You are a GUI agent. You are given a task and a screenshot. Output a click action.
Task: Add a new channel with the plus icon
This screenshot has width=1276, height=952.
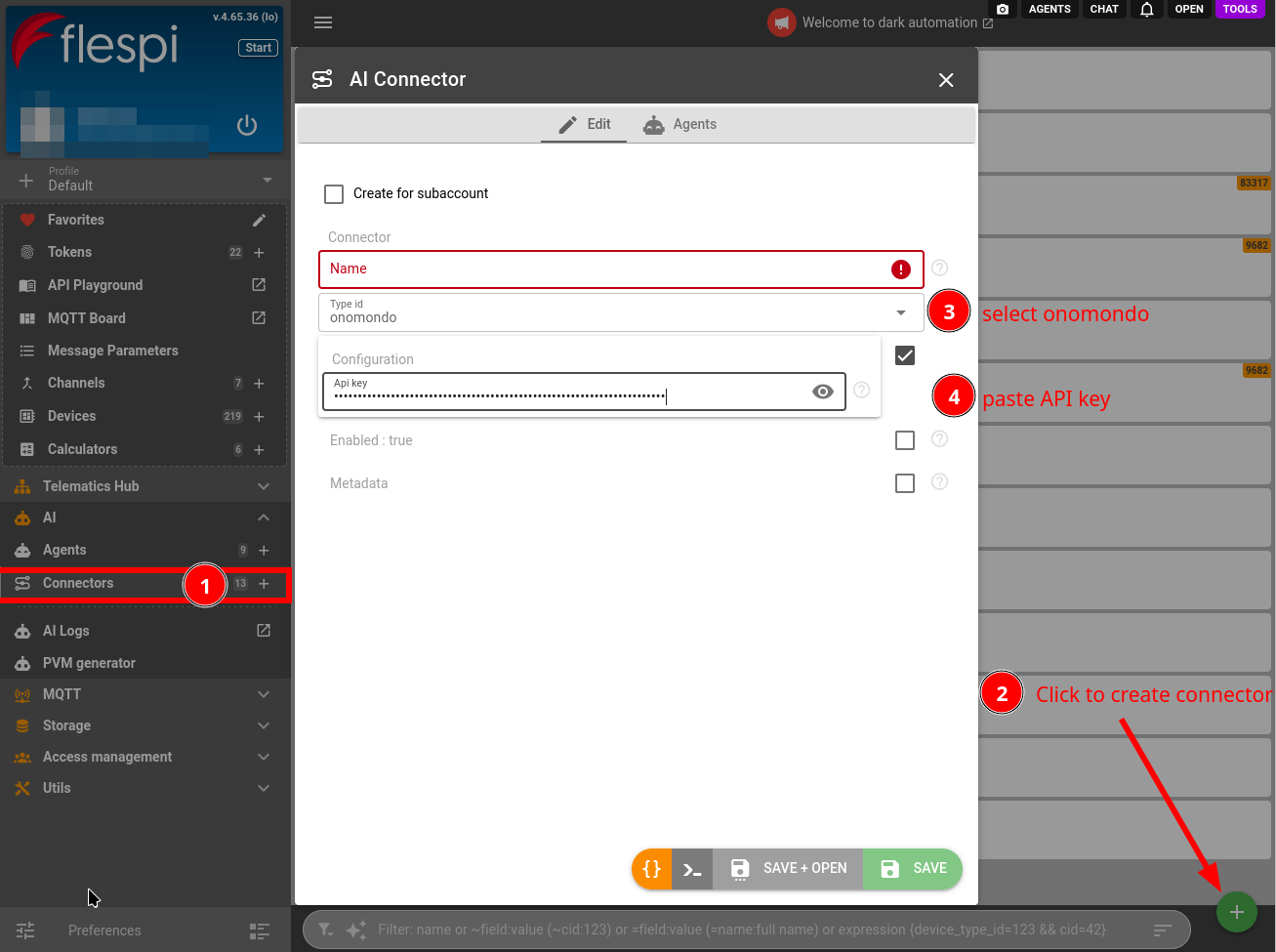pyautogui.click(x=259, y=384)
